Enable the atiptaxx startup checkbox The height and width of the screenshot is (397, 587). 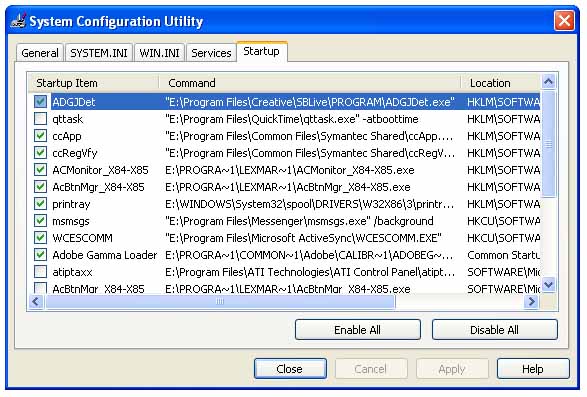(40, 272)
